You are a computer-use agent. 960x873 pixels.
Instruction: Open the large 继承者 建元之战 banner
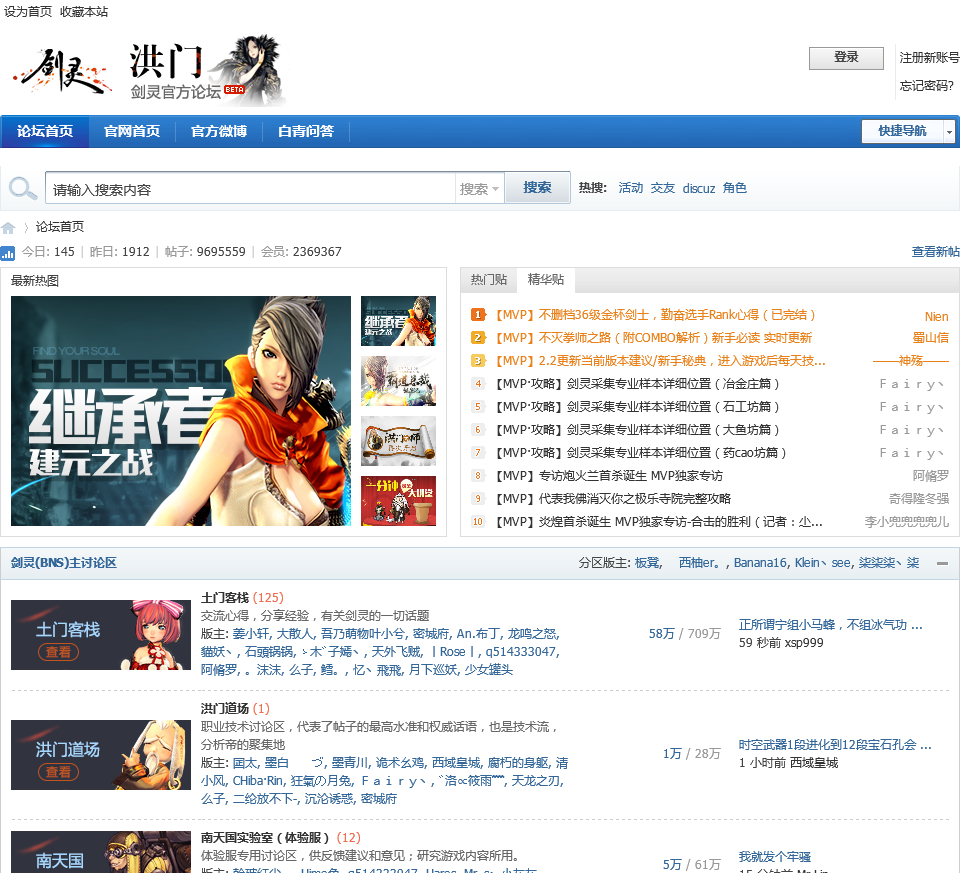pos(181,411)
